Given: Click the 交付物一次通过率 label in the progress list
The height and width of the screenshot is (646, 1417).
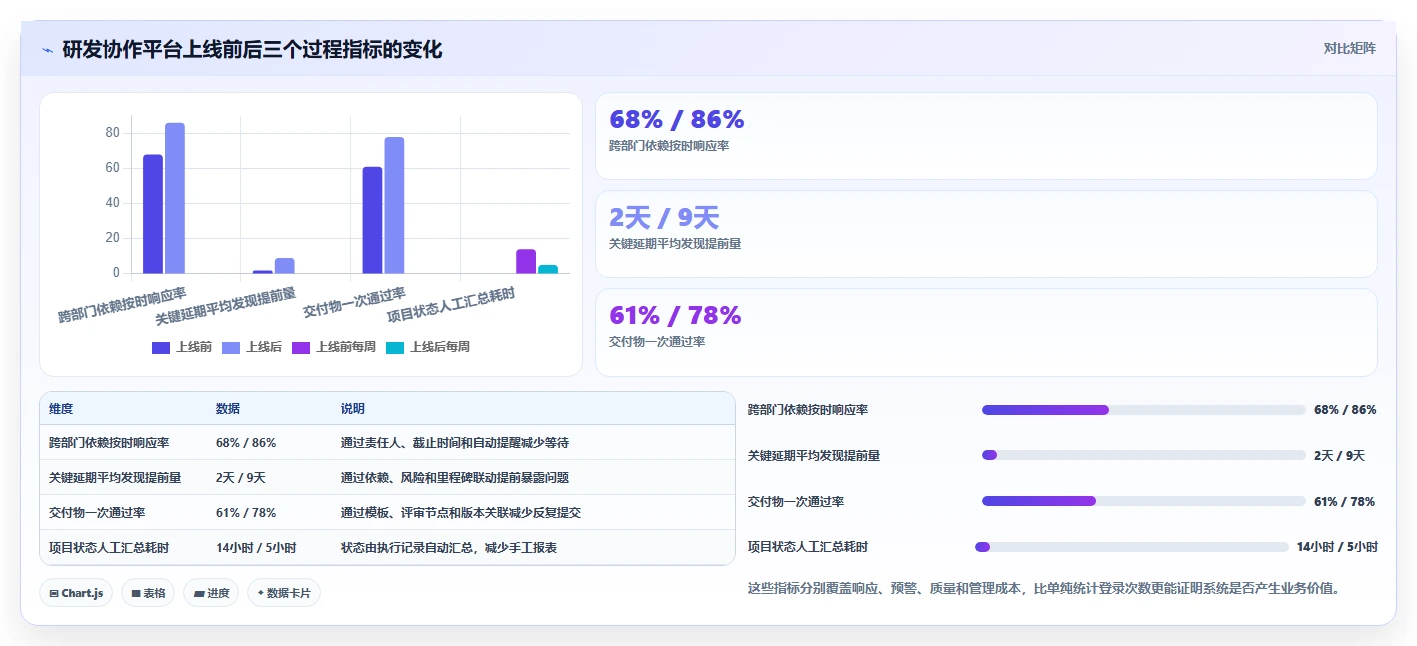Looking at the screenshot, I should pos(796,502).
